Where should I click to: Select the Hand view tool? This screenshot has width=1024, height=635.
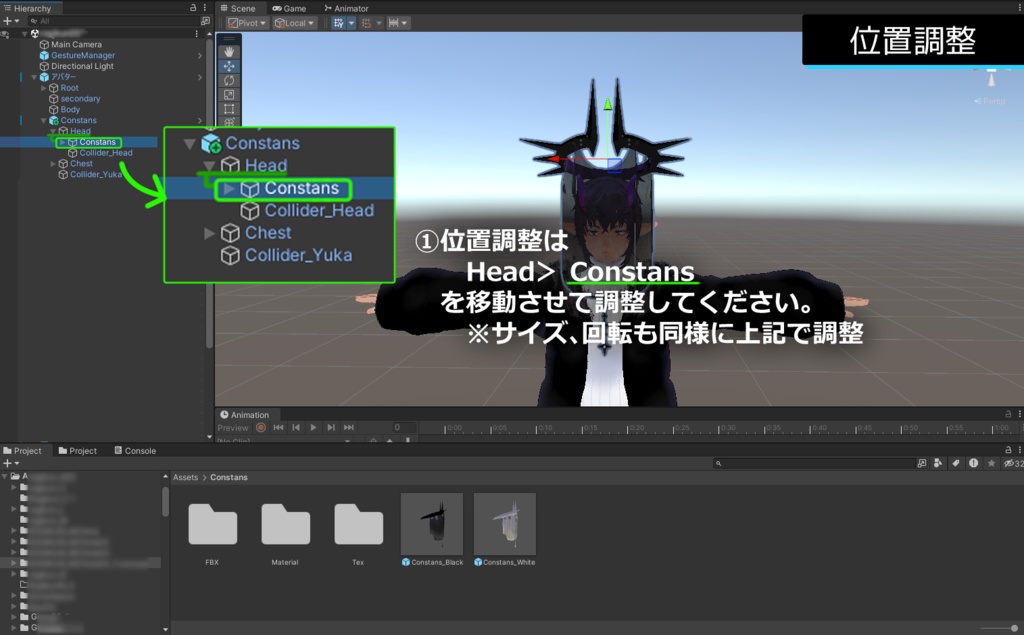pos(229,51)
